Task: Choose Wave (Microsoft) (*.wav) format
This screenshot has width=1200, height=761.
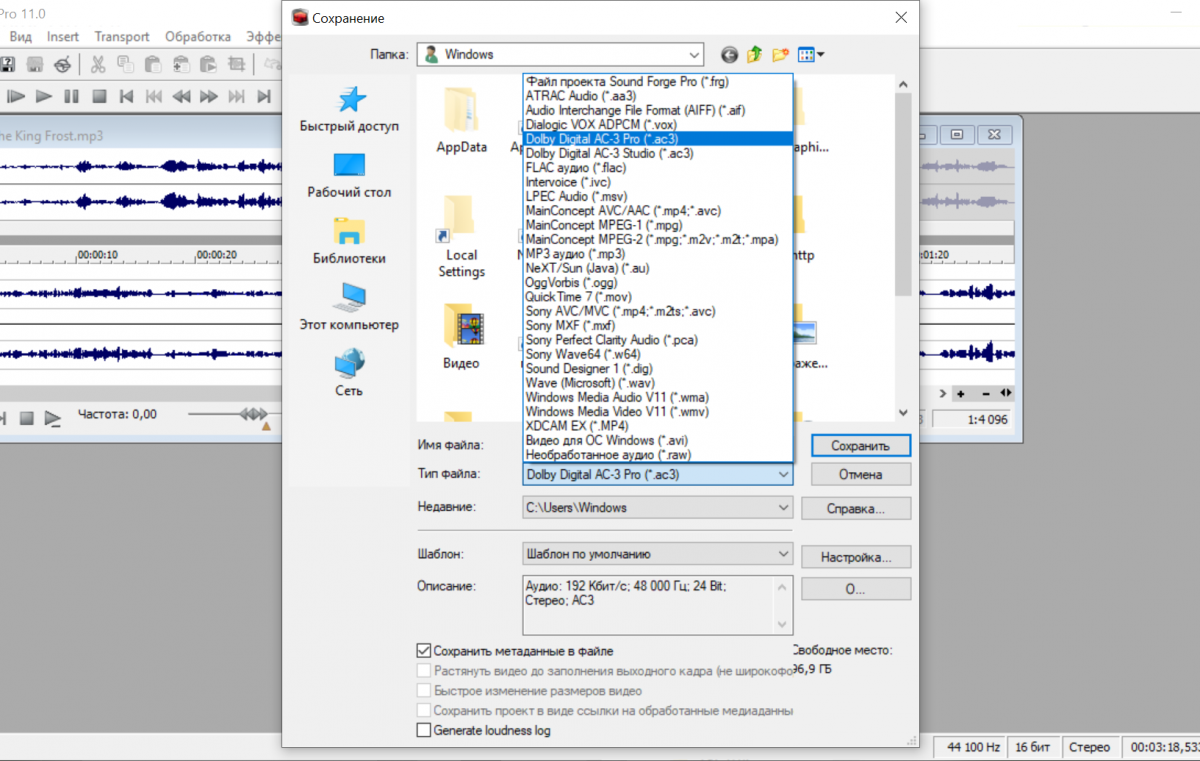Action: (x=658, y=383)
